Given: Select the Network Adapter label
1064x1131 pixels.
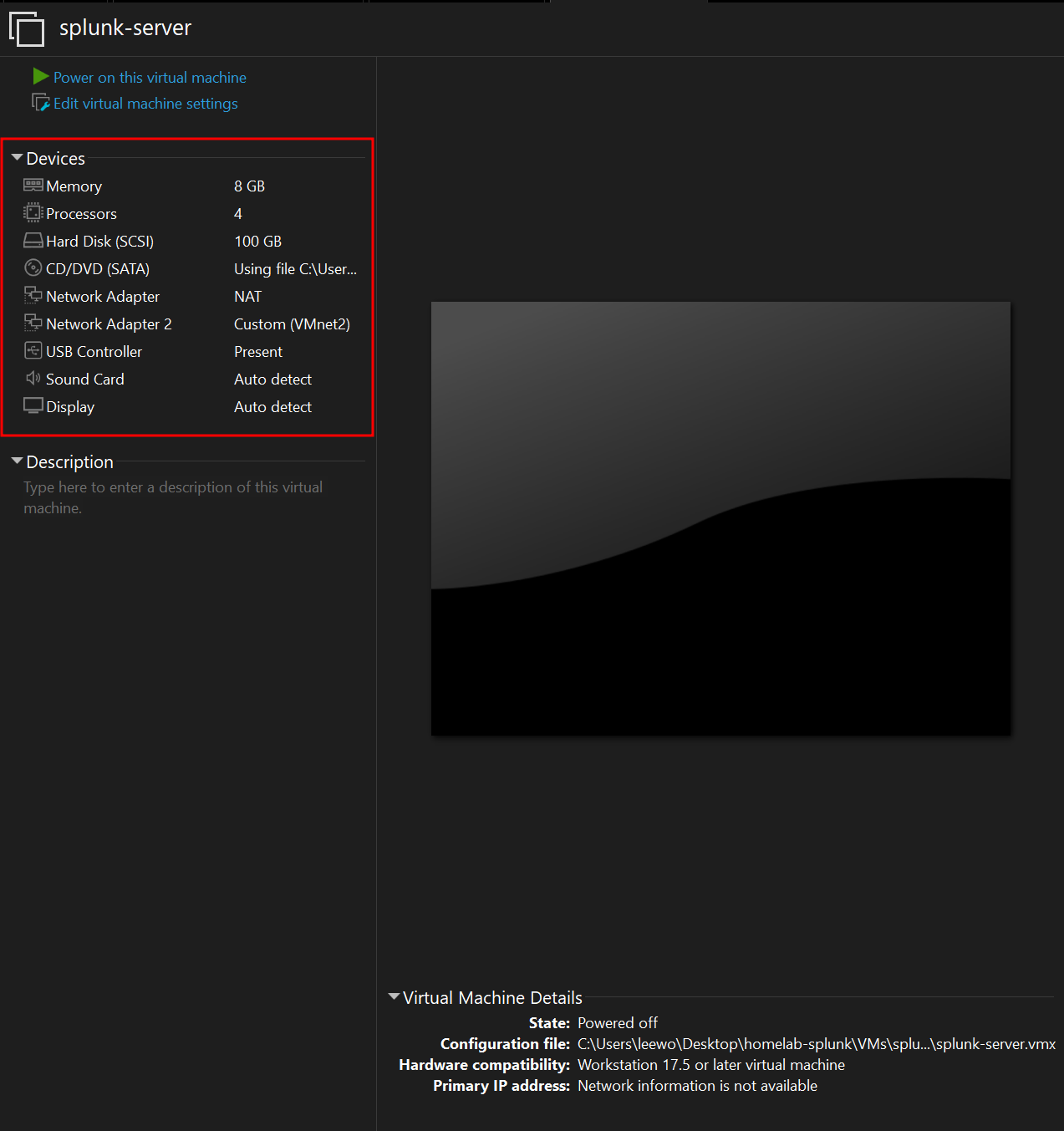Looking at the screenshot, I should 103,297.
